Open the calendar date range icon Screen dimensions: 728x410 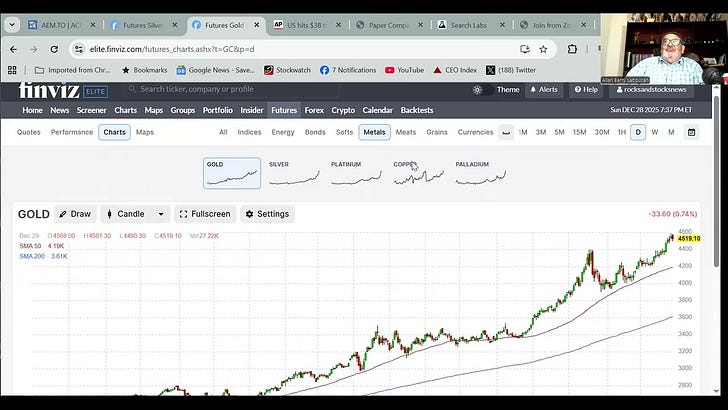(x=691, y=132)
